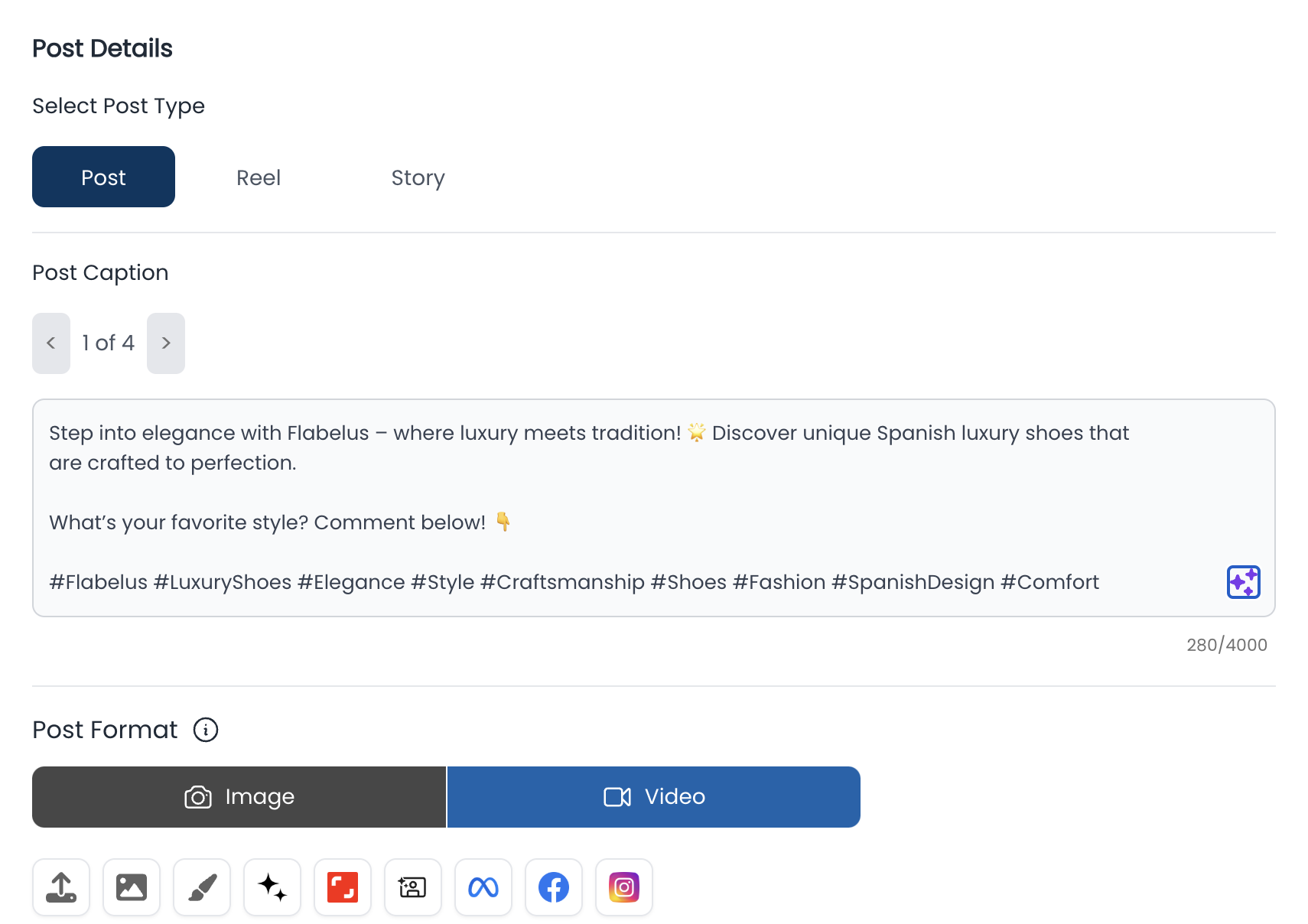Switch post format to Video
Image resolution: width=1308 pixels, height=924 pixels.
654,797
